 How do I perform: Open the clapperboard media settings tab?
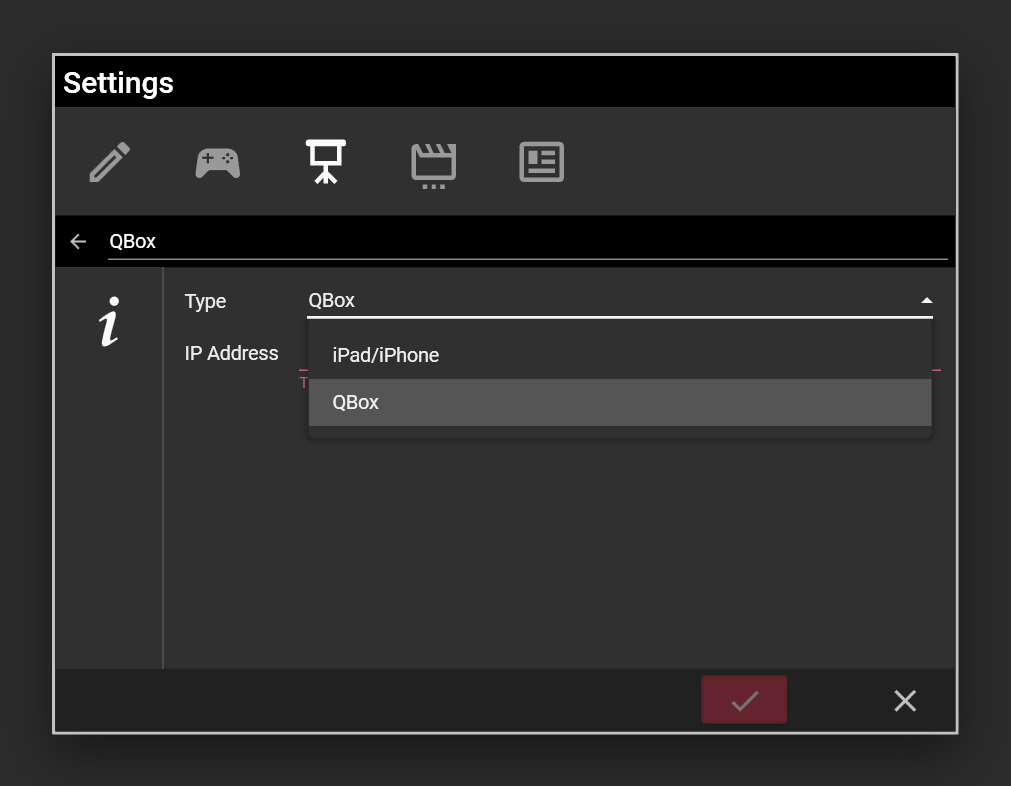[433, 164]
